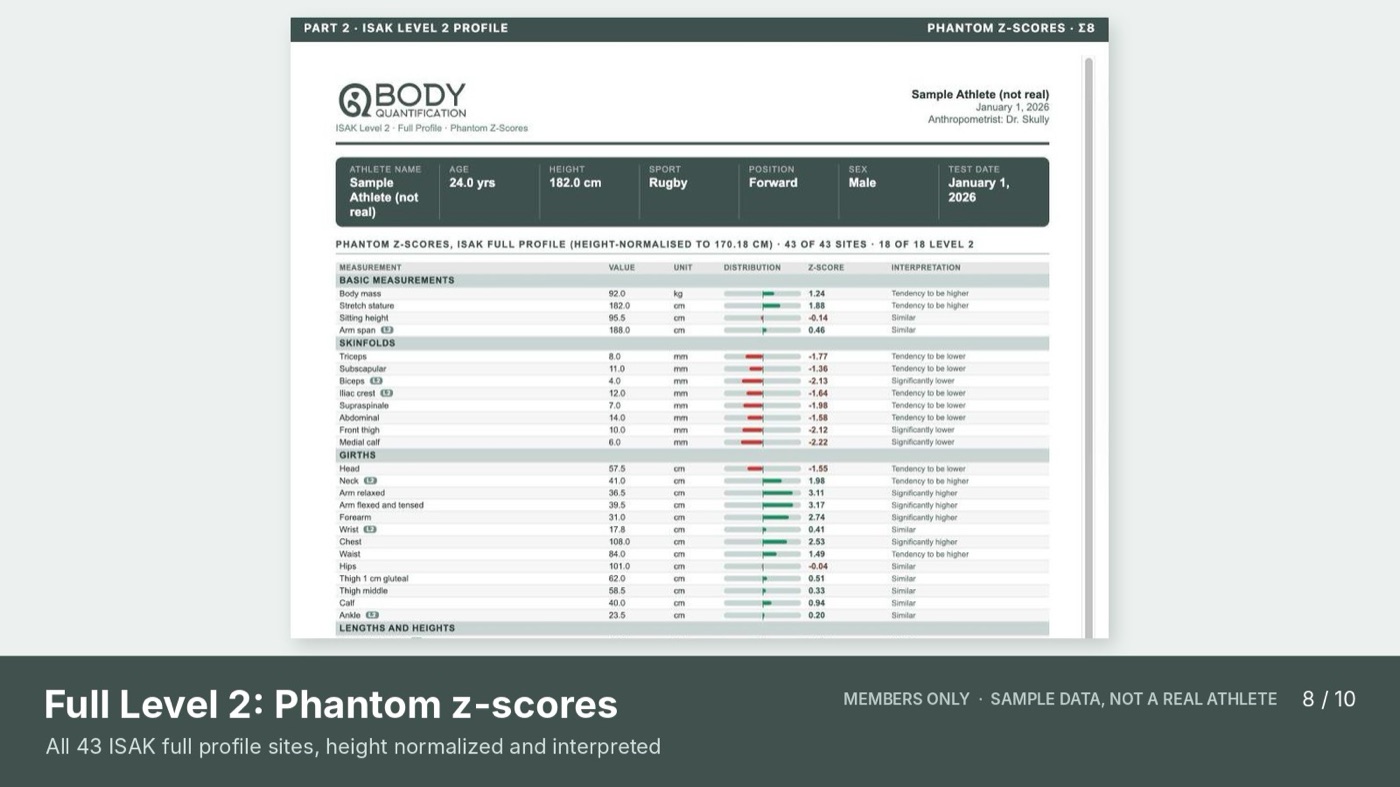Click the 108.0 value in the Chest row

618,542
